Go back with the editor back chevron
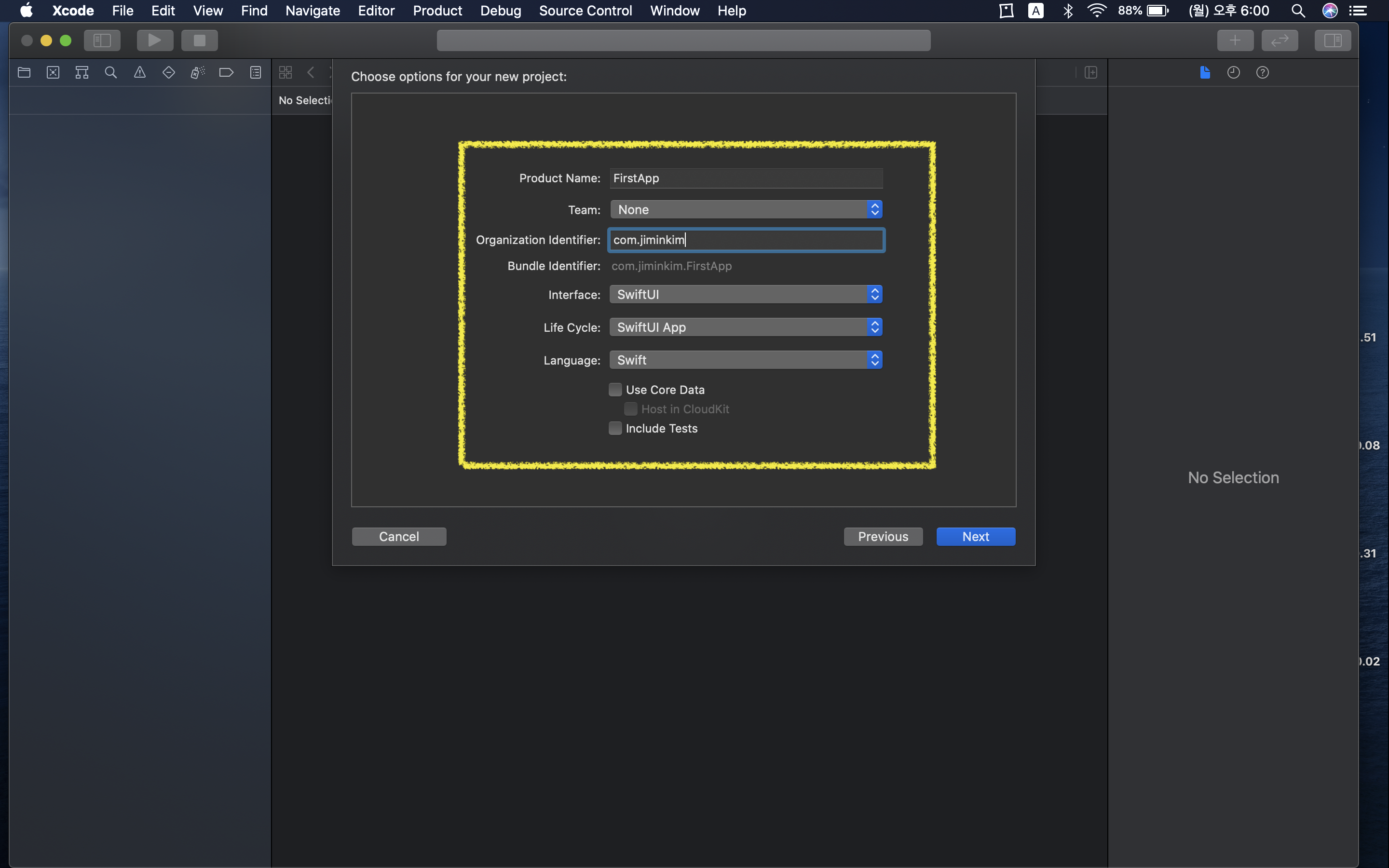Image resolution: width=1389 pixels, height=868 pixels. pyautogui.click(x=311, y=72)
